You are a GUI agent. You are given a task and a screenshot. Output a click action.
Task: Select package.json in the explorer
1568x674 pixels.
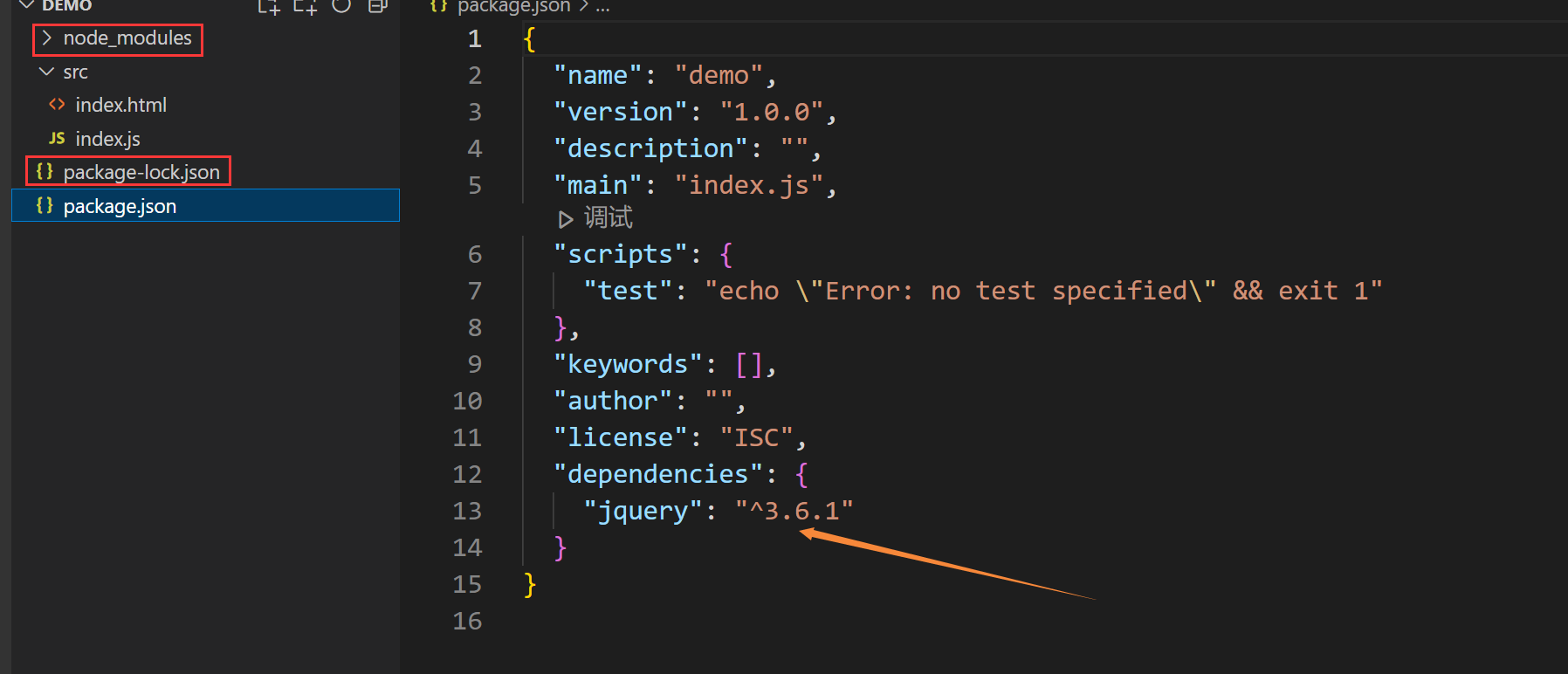[x=120, y=206]
